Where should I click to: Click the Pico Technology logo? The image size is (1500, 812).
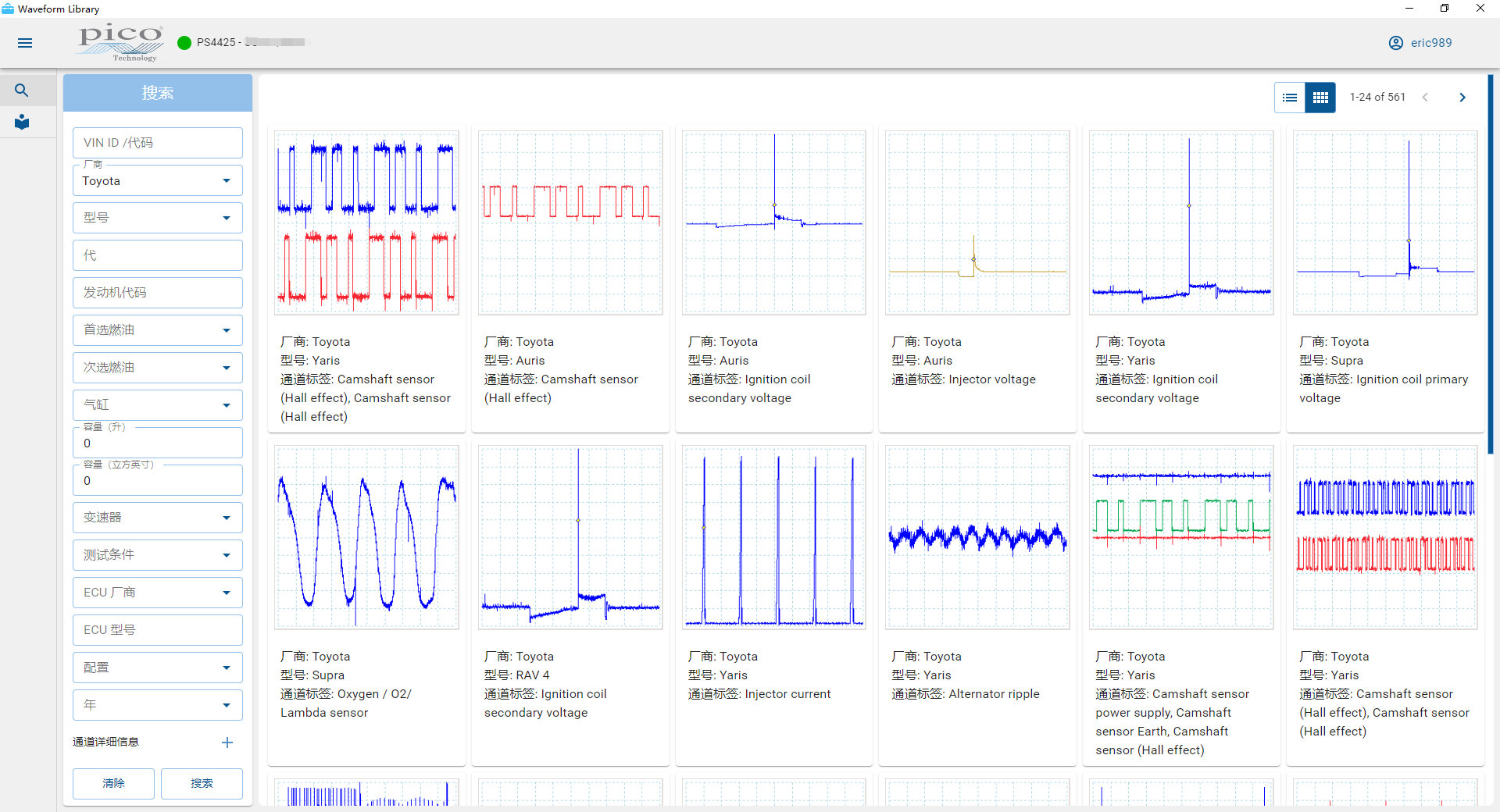pos(120,42)
